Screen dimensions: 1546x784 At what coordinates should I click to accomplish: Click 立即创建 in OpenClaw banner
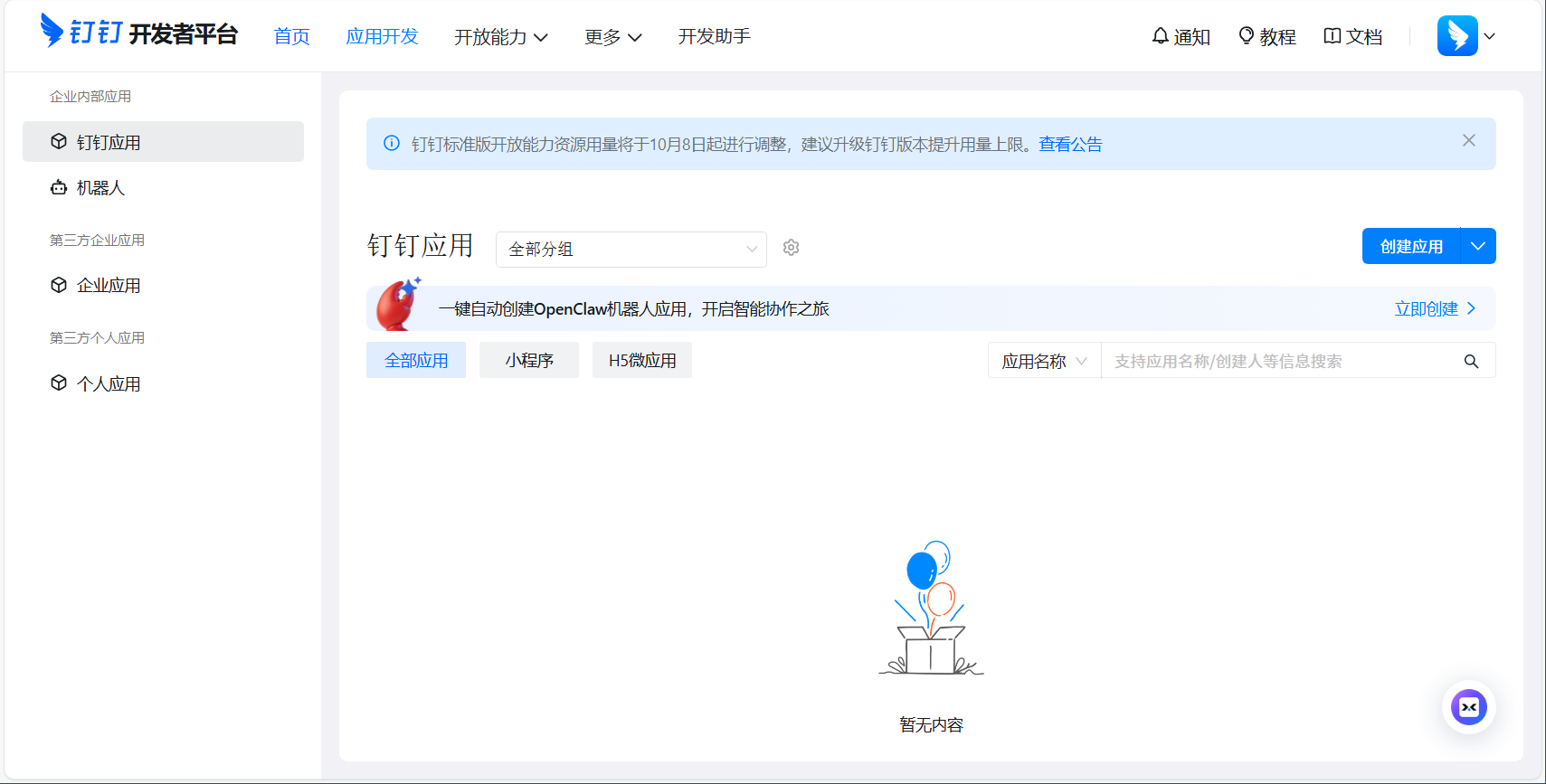pos(1434,308)
